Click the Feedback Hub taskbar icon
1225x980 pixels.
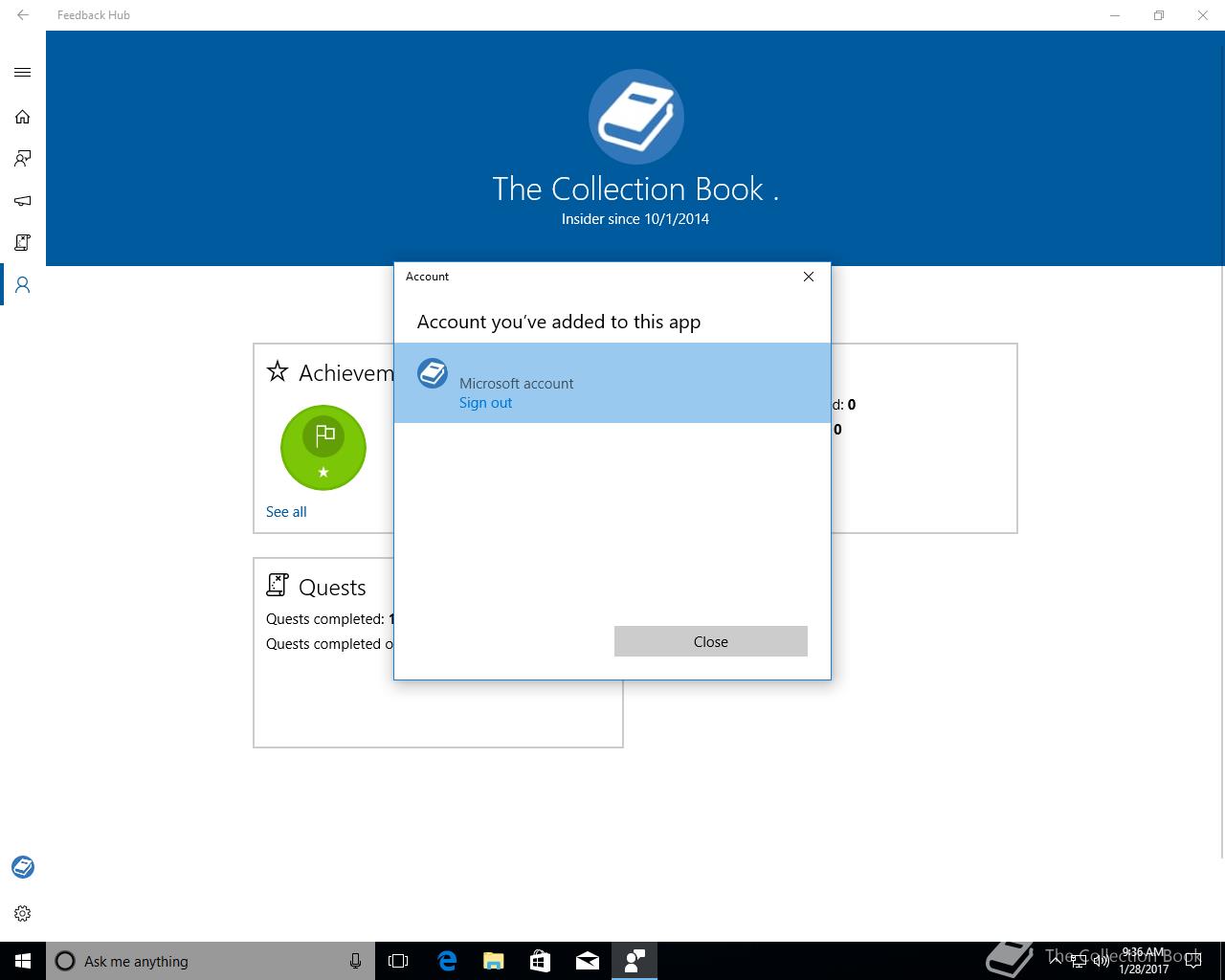[635, 961]
